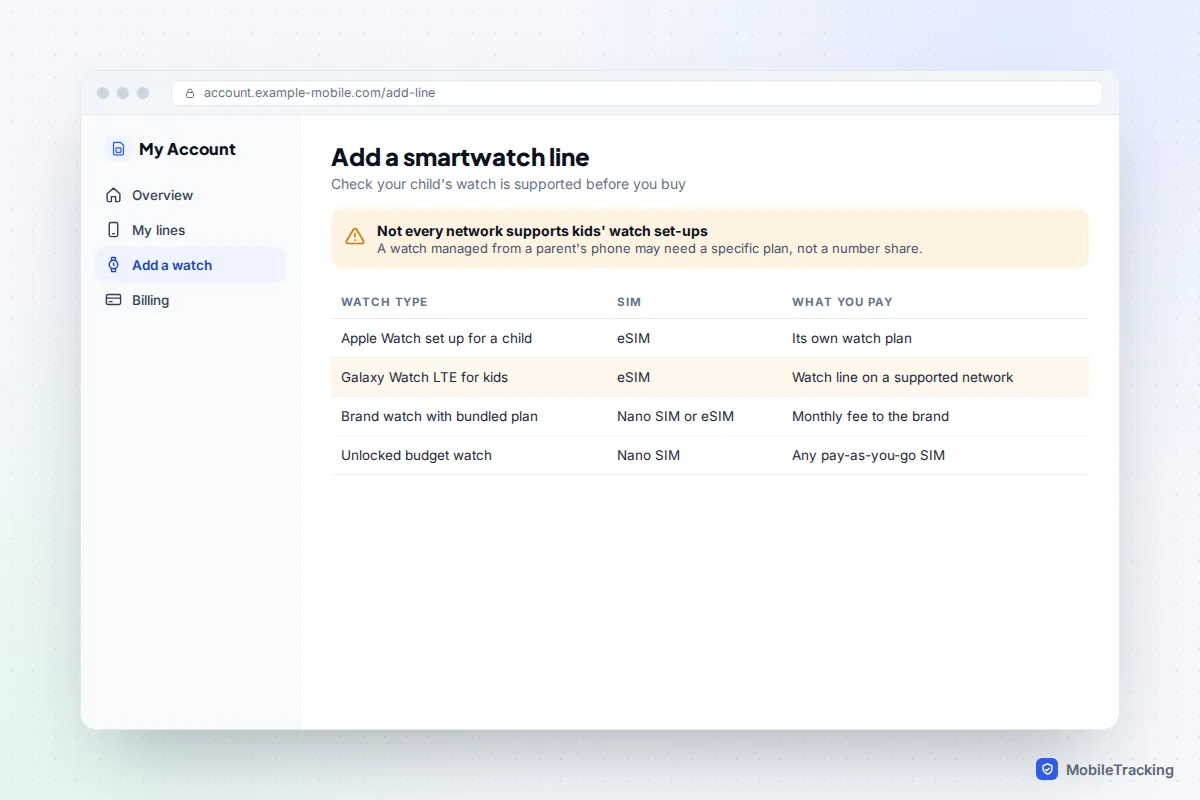
Task: Click the warning title about kids' watch set-ups
Action: tap(542, 231)
